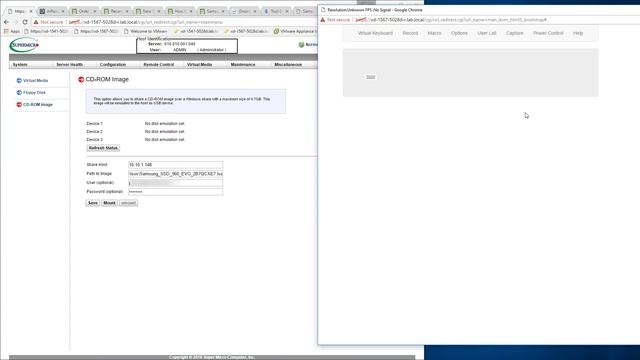Open Help menu in KVM window
Screen dimensions: 640x360
[578, 33]
